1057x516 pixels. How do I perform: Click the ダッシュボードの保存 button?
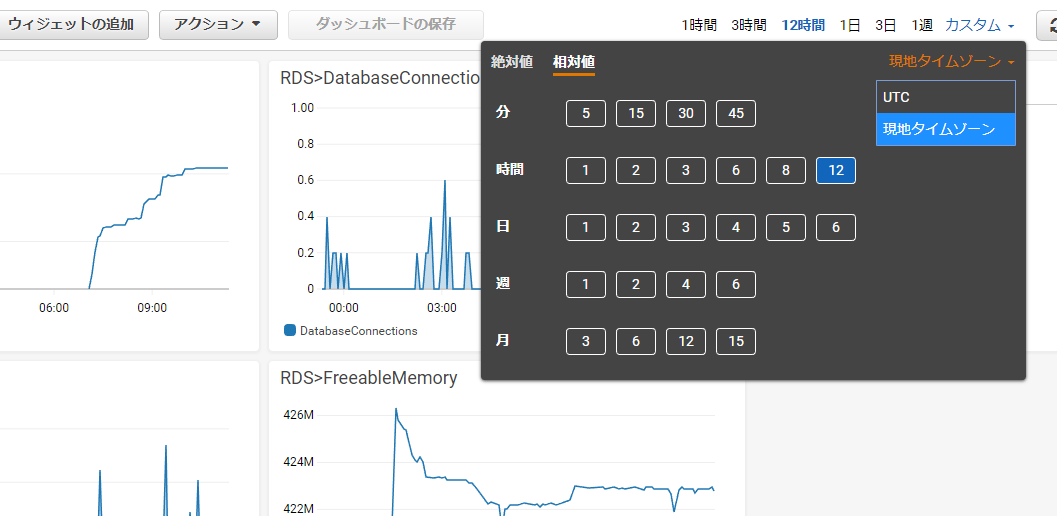[x=386, y=25]
